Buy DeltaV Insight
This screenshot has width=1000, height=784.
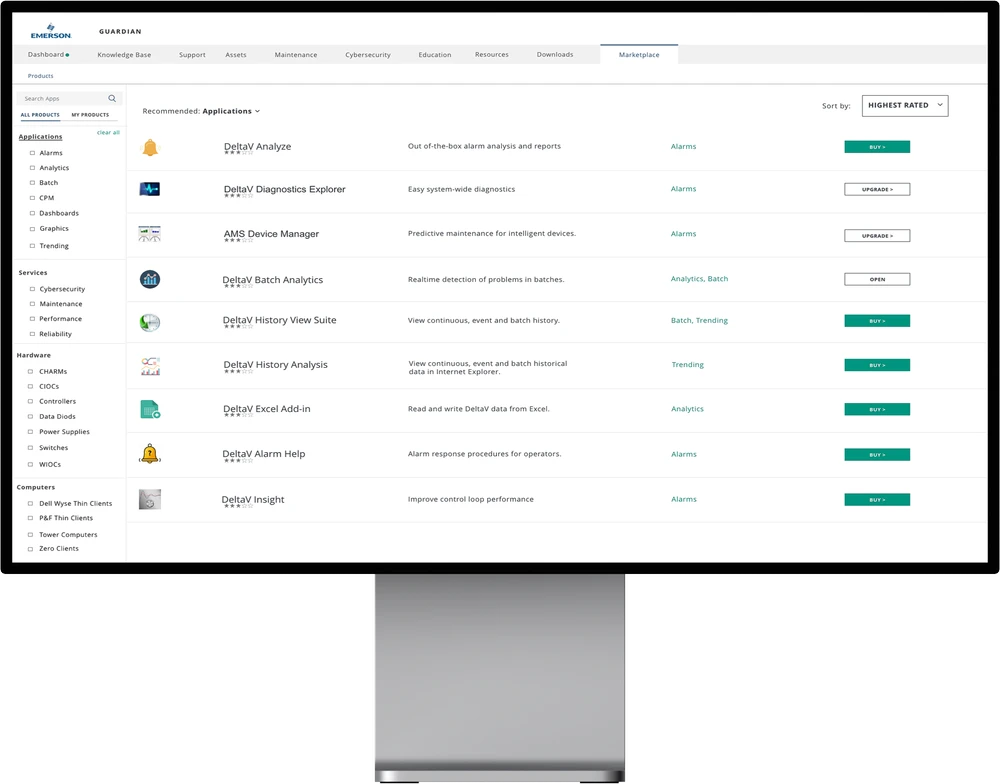point(877,499)
